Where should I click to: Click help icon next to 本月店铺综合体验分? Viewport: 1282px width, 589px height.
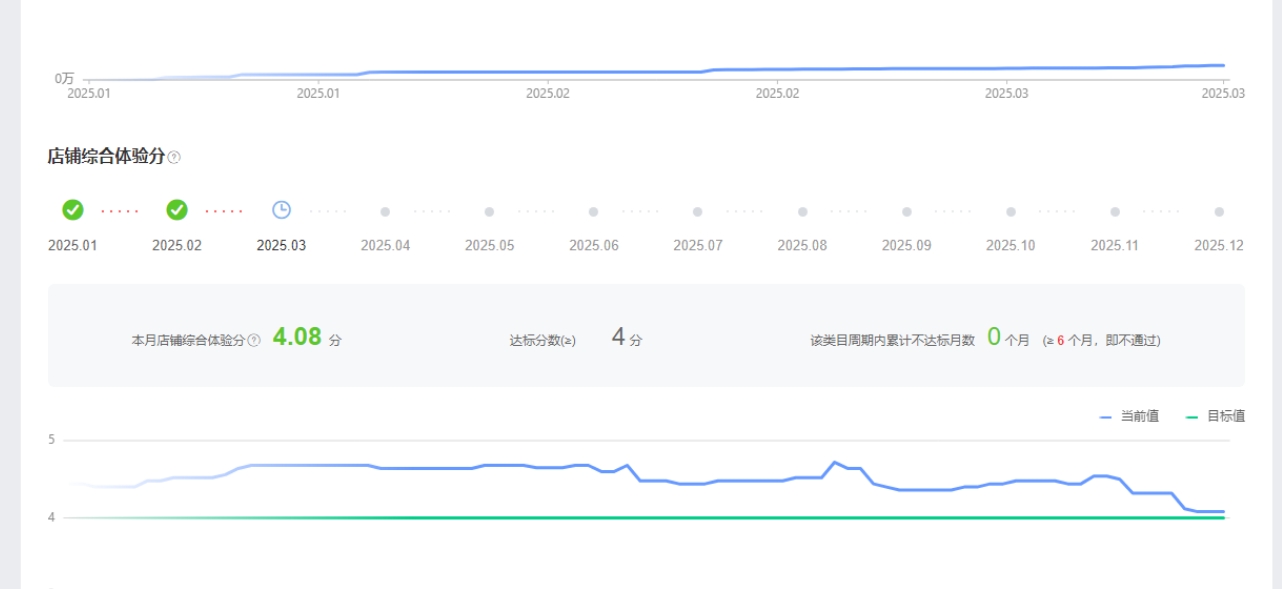254,340
